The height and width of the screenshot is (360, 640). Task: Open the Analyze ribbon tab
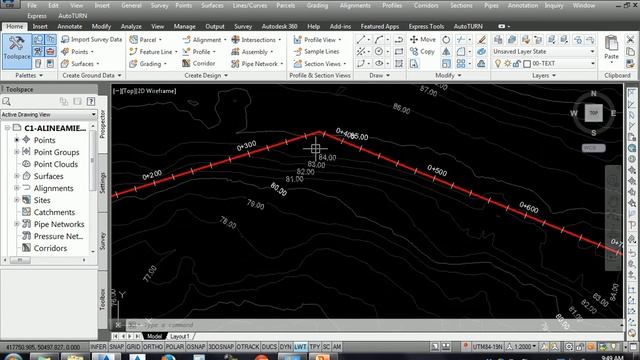131,26
